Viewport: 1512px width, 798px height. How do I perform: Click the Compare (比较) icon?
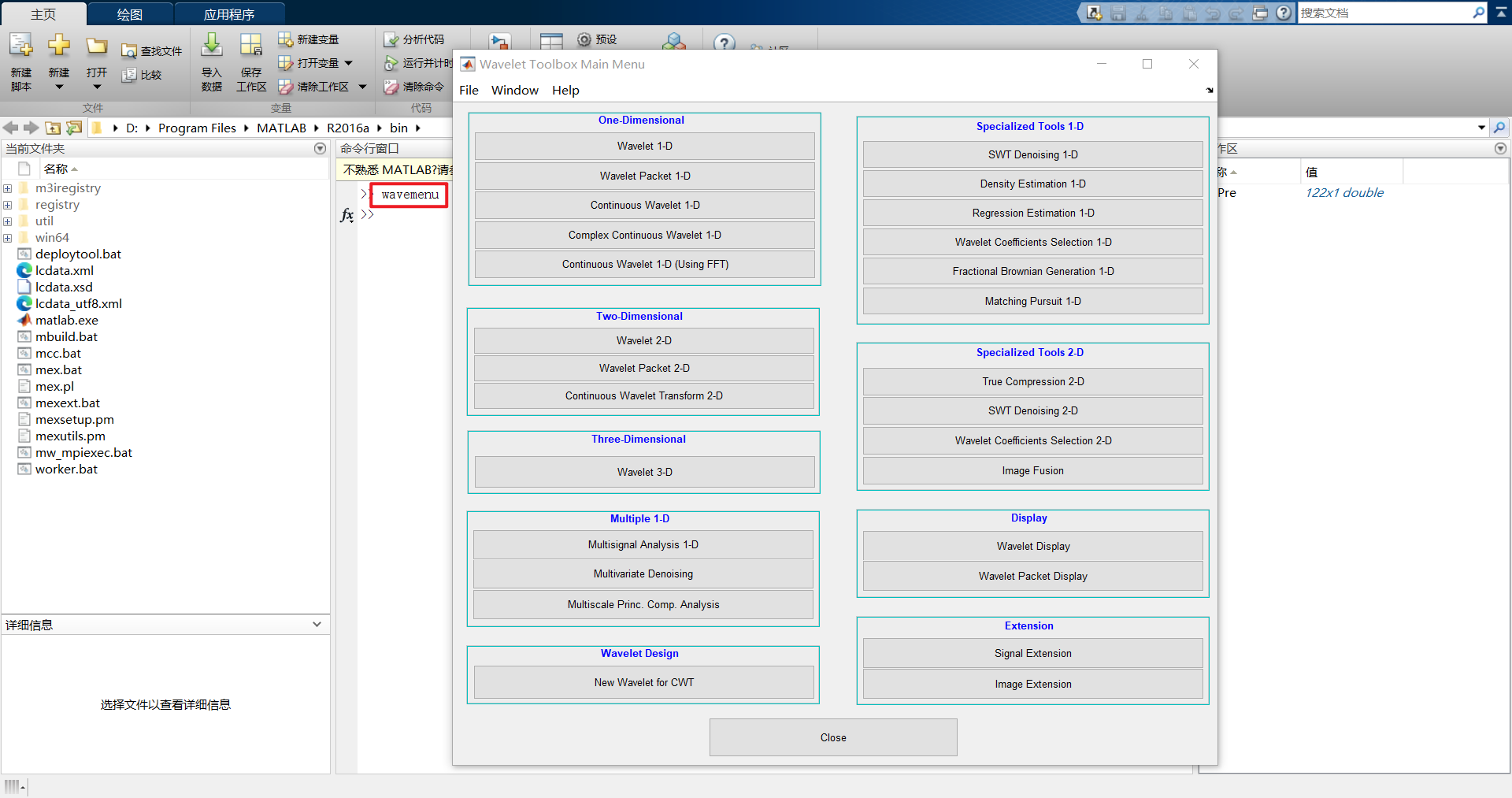tap(129, 75)
